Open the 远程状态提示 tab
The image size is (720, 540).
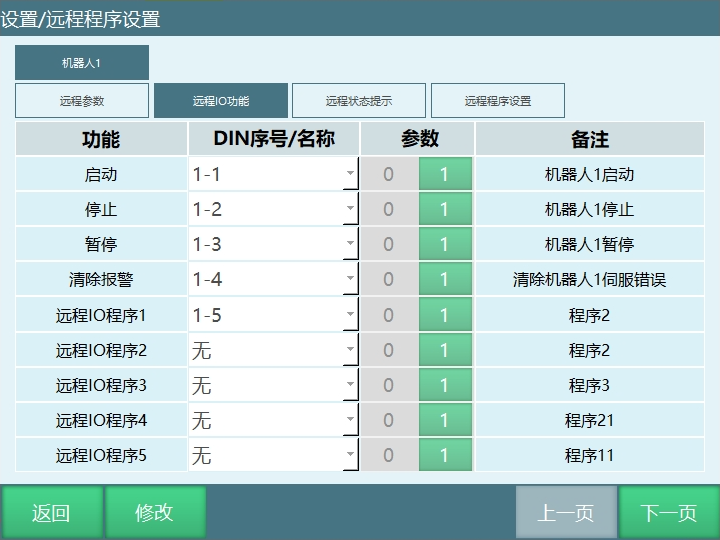(358, 101)
